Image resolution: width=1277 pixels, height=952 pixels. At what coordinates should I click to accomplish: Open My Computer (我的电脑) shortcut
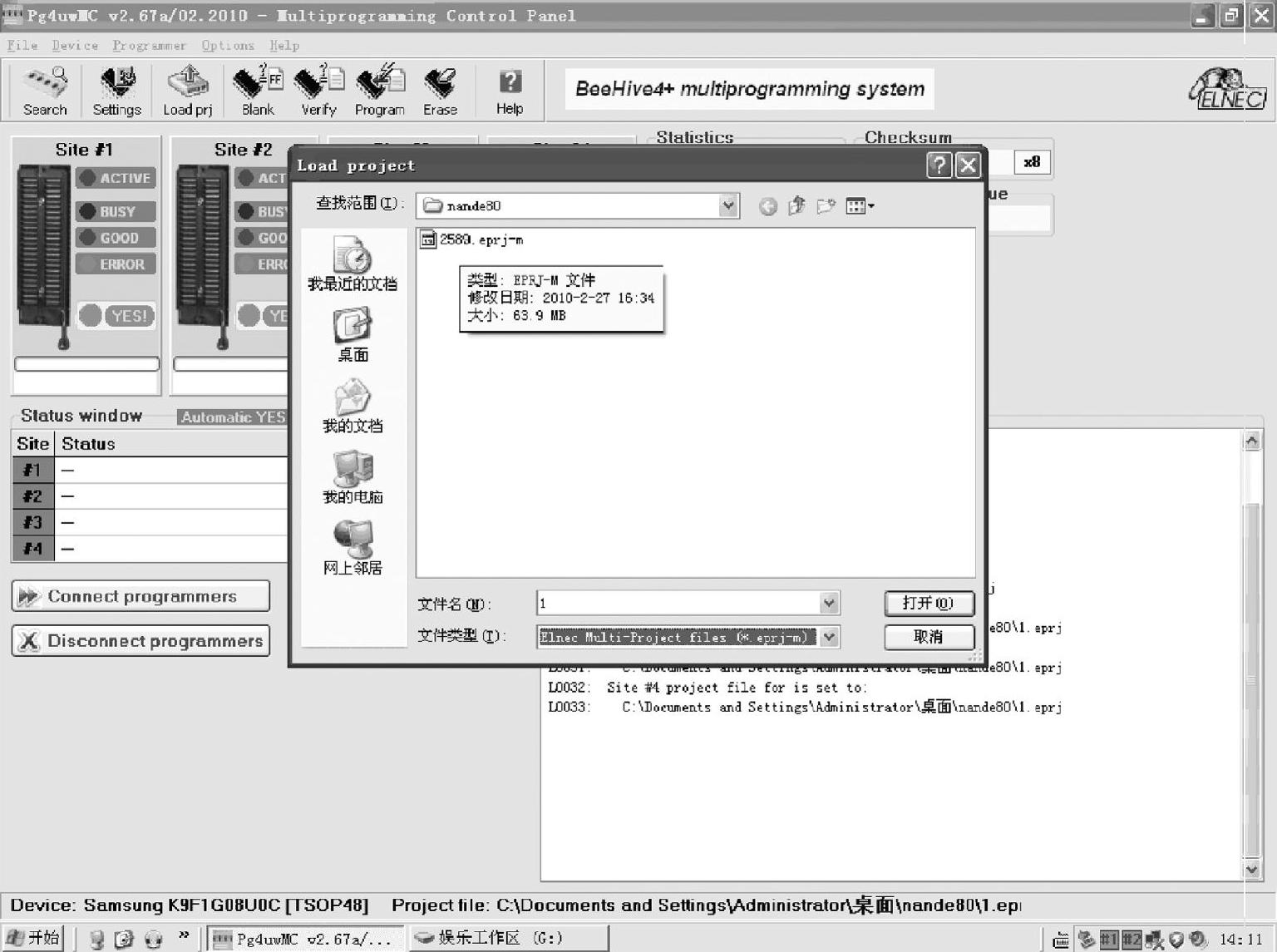click(353, 477)
